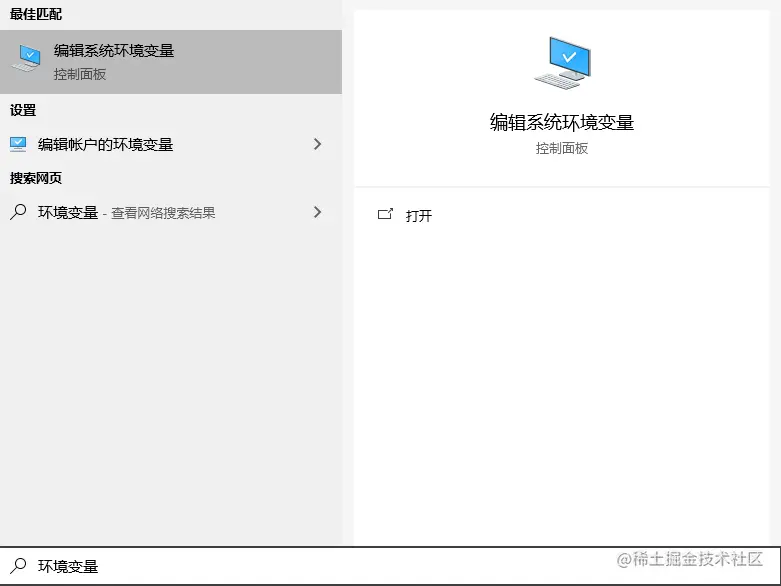Image resolution: width=781 pixels, height=586 pixels.
Task: Open web search result 环境变量 - 查看网络搜索结果
Action: coord(171,213)
